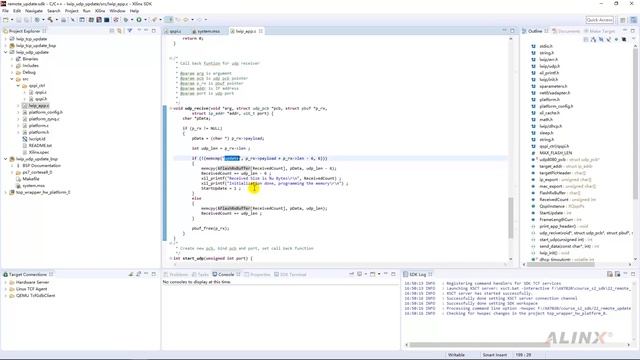Select platform_config.h in Outline
The image size is (640, 360).
556,106
